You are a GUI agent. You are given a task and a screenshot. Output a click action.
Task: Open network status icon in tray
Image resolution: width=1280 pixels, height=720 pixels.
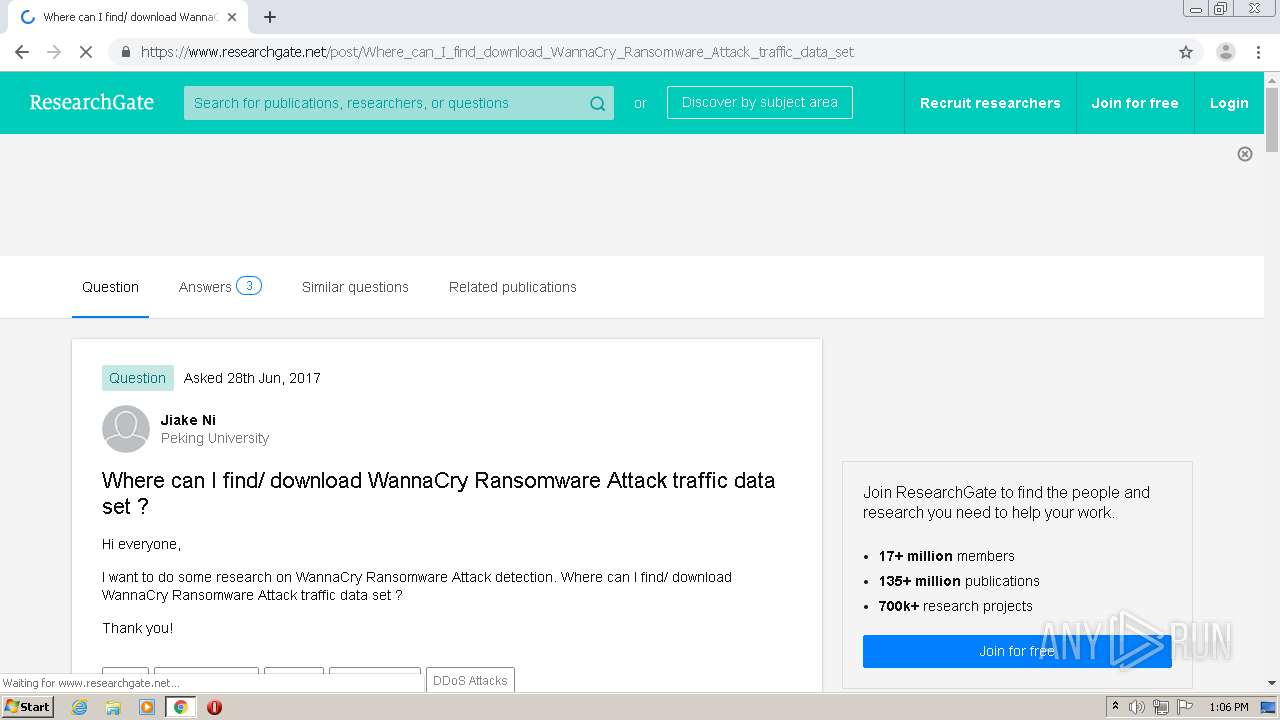1161,707
